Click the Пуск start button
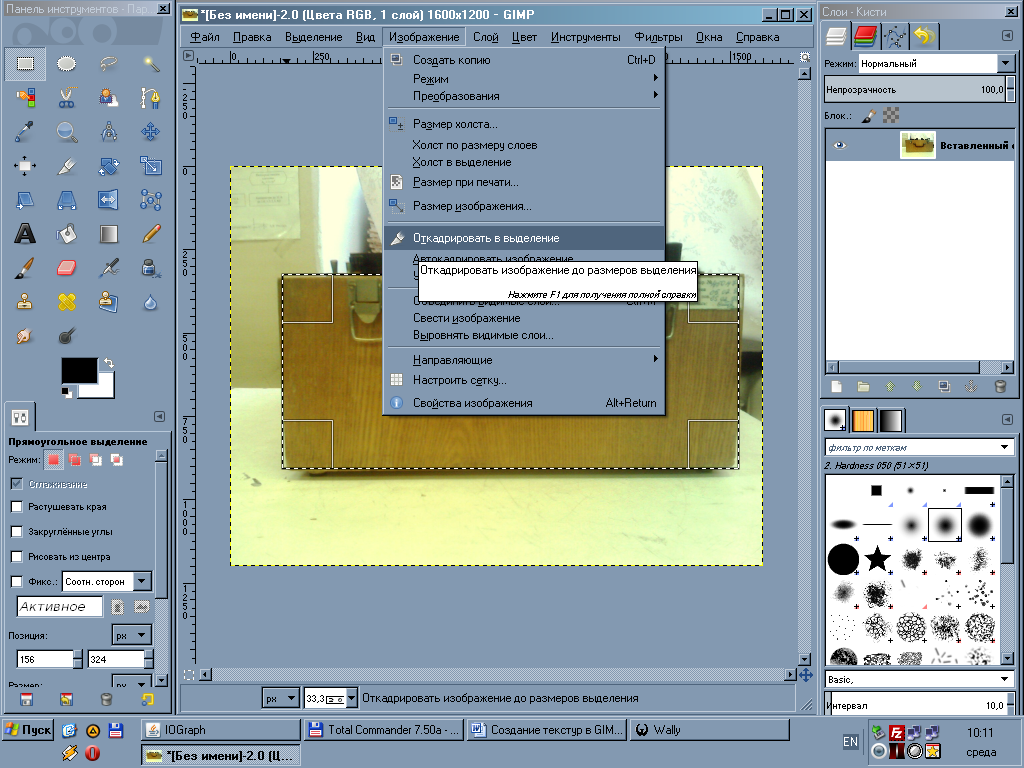Image resolution: width=1024 pixels, height=768 pixels. tap(28, 730)
